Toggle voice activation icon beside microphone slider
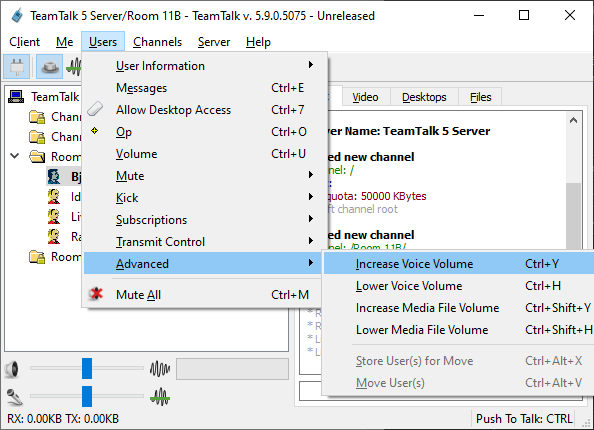 [x=160, y=397]
